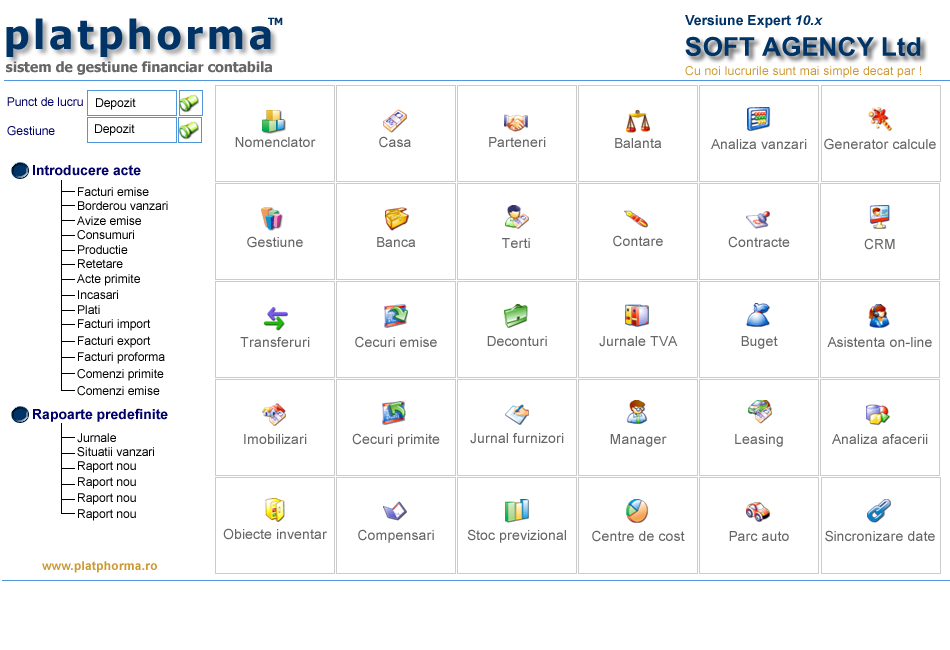Click the platphorma logo
The image size is (950, 650).
point(144,38)
